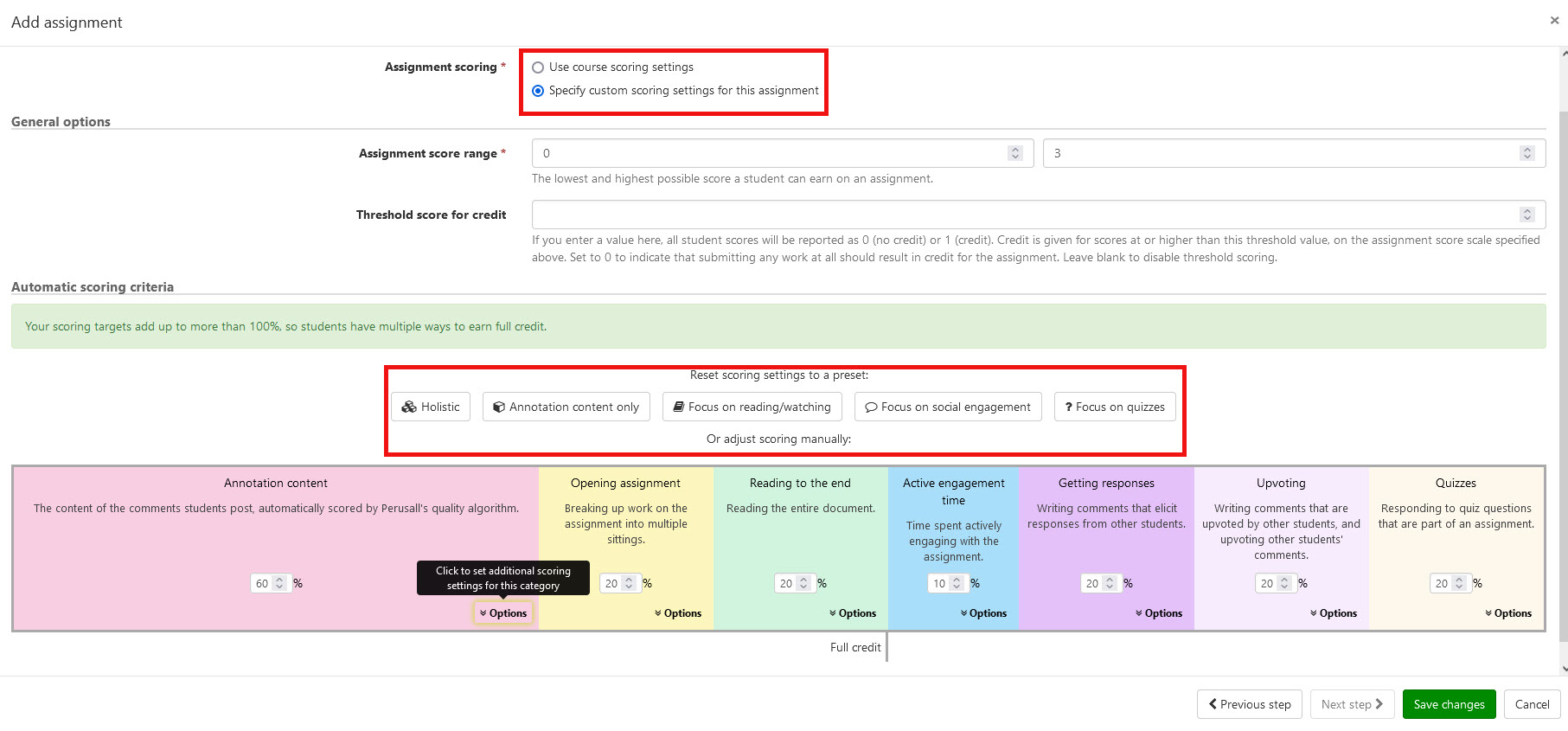Adjust Getting responses percentage stepper
Viewport: 1568px width, 731px height.
click(1110, 584)
